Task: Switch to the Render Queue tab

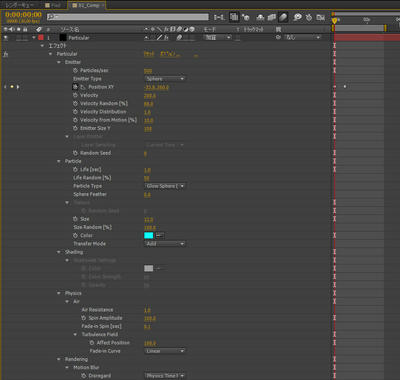Action: (19, 5)
